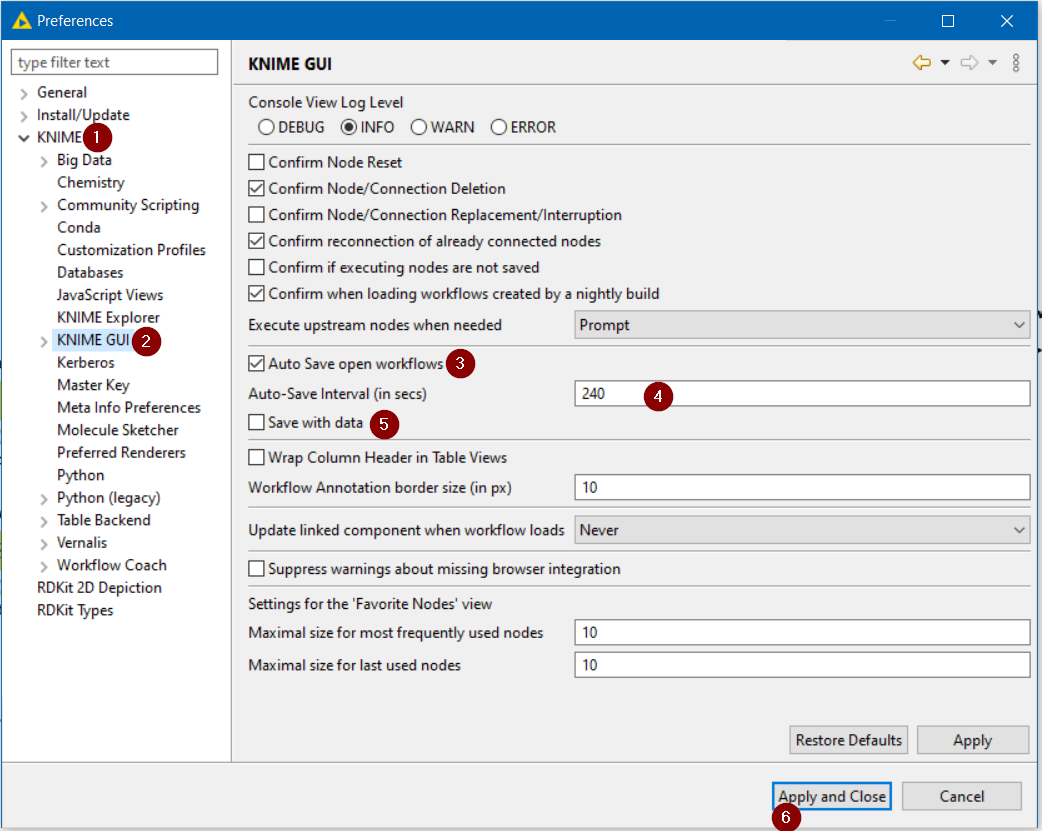This screenshot has width=1042, height=831.
Task: Click most frequently used nodes size field
Action: 802,632
